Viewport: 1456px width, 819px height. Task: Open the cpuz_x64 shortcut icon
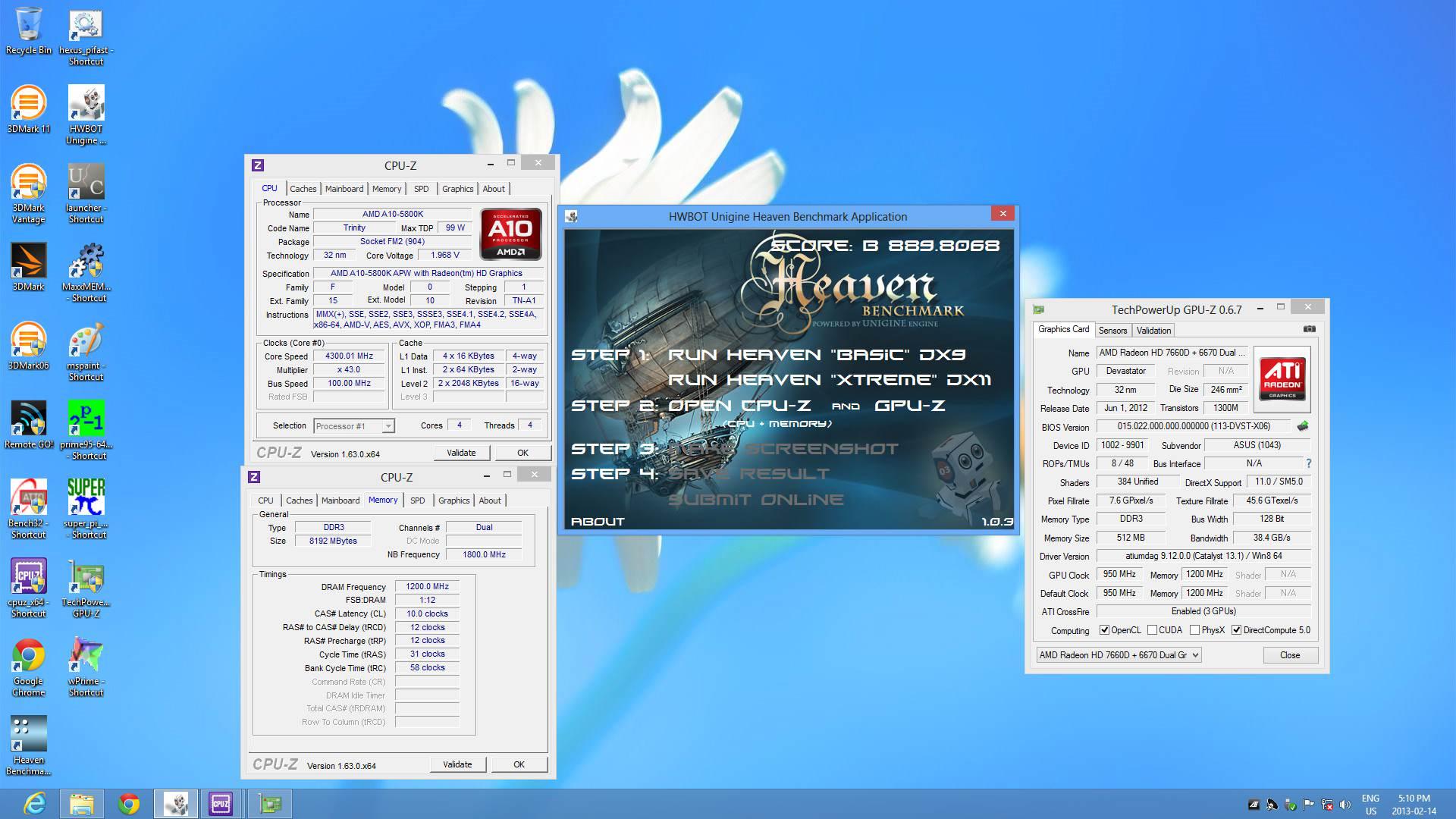pos(29,588)
